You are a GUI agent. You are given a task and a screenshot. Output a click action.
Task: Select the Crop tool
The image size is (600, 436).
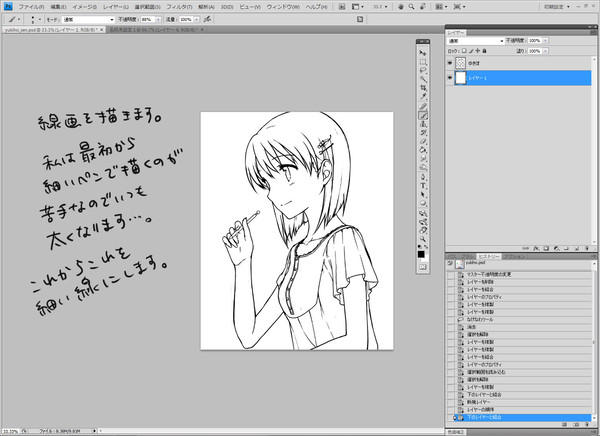click(423, 88)
